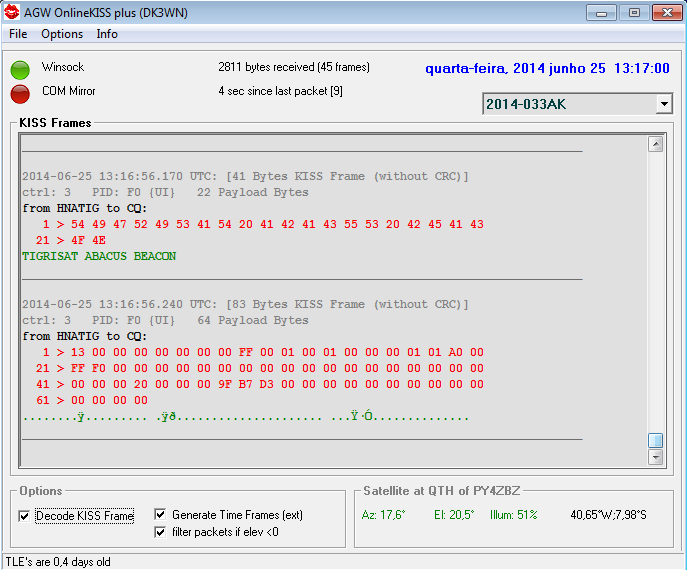Click hex row starting FF F0 00
The image size is (687, 570).
(259, 368)
